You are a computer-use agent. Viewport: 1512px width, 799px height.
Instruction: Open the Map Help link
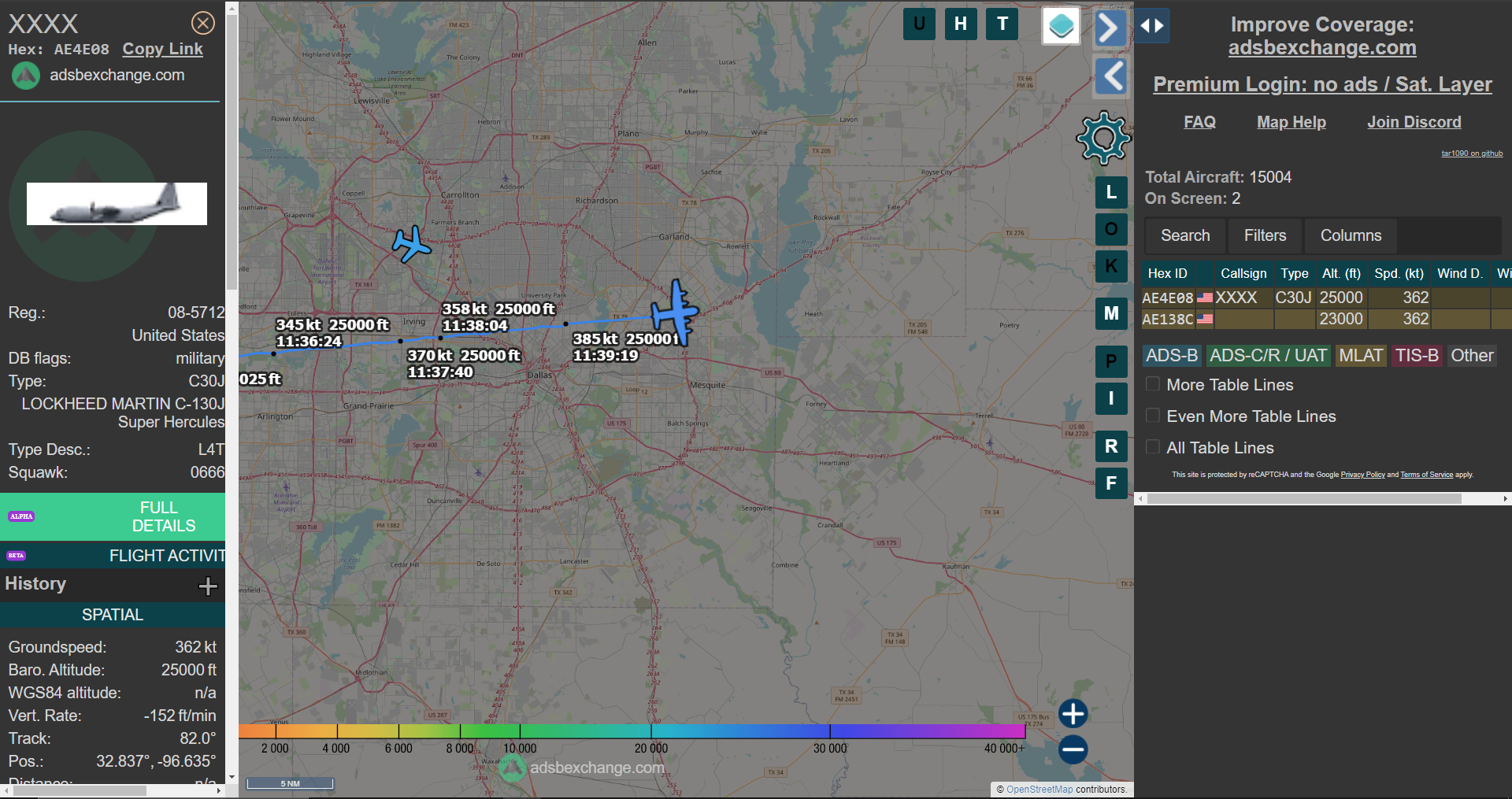pos(1291,122)
